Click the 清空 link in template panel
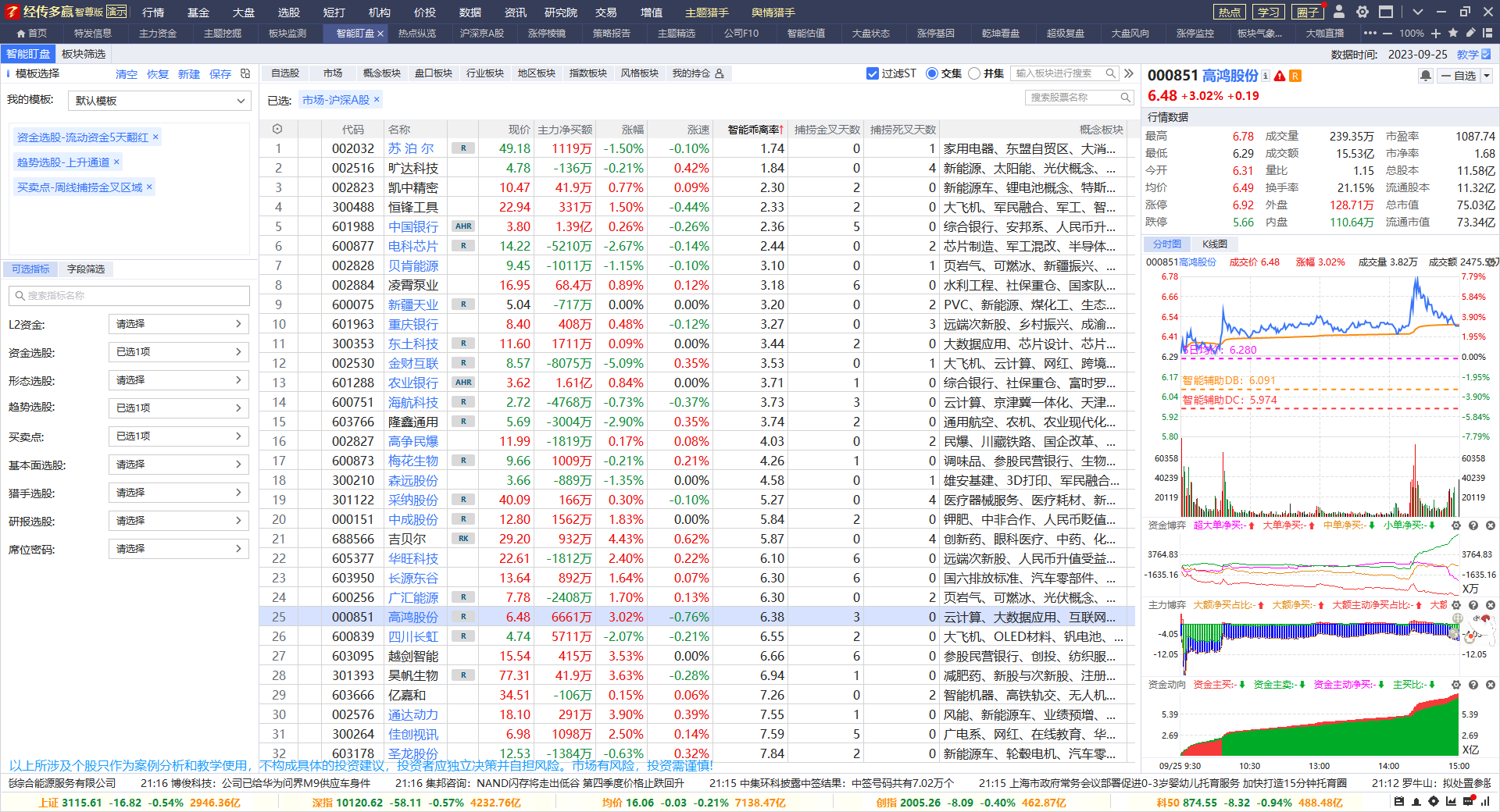Viewport: 1500px width, 812px height. point(127,74)
